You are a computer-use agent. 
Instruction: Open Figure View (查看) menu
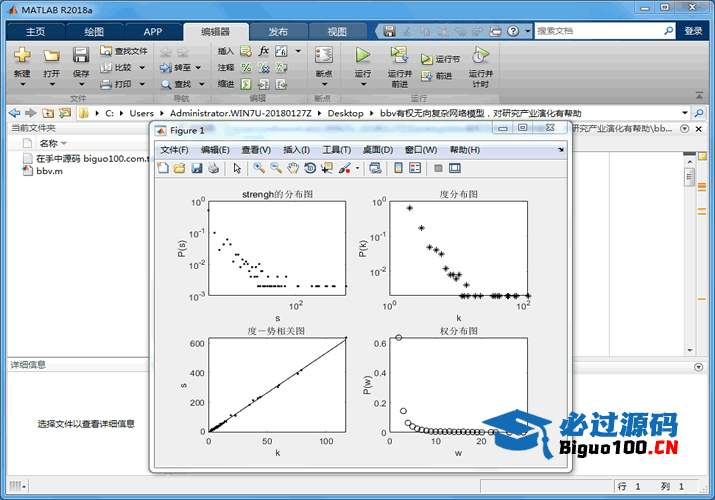coord(256,150)
